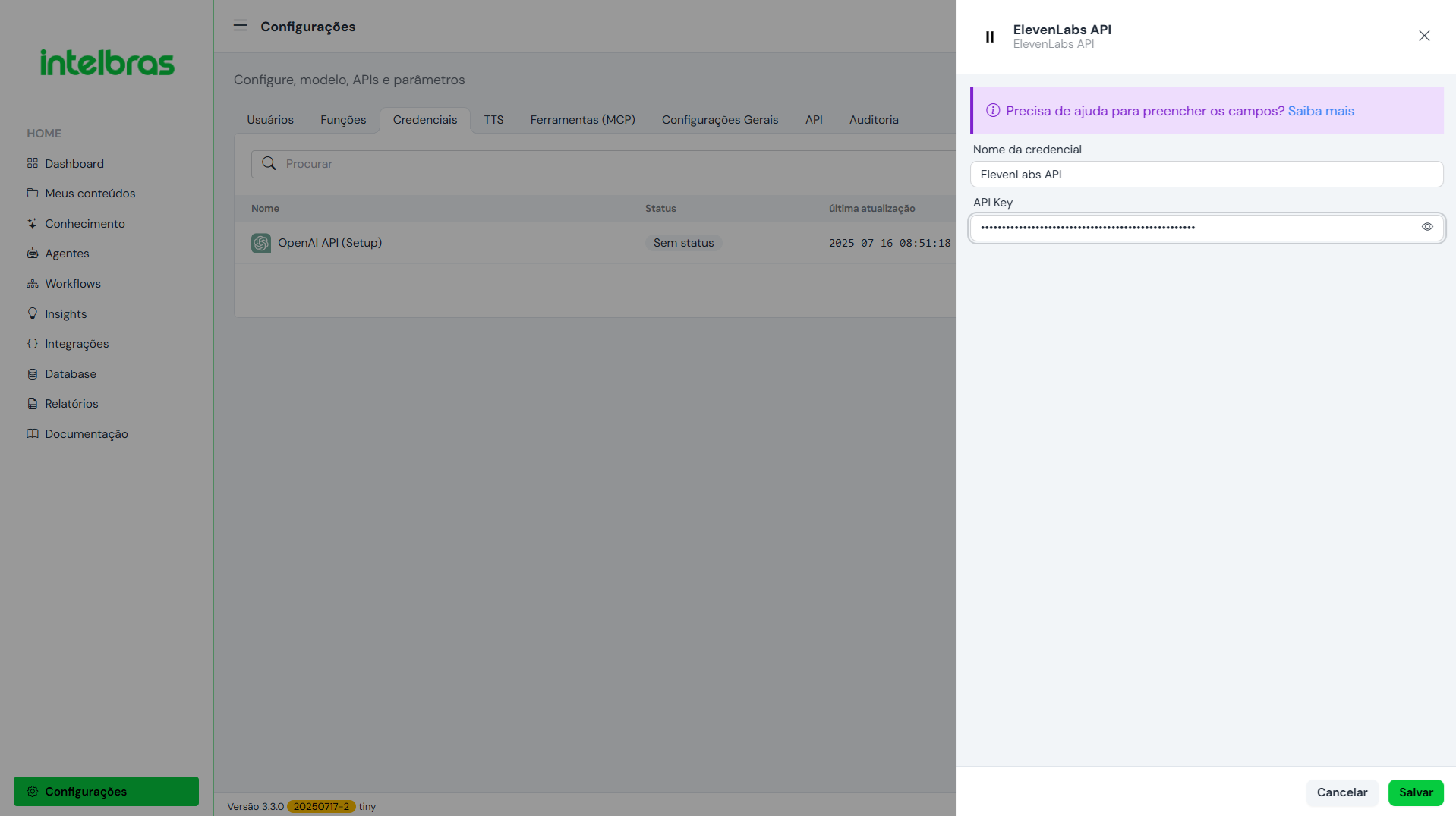Click the Conhecimento sparkle icon

(32, 223)
